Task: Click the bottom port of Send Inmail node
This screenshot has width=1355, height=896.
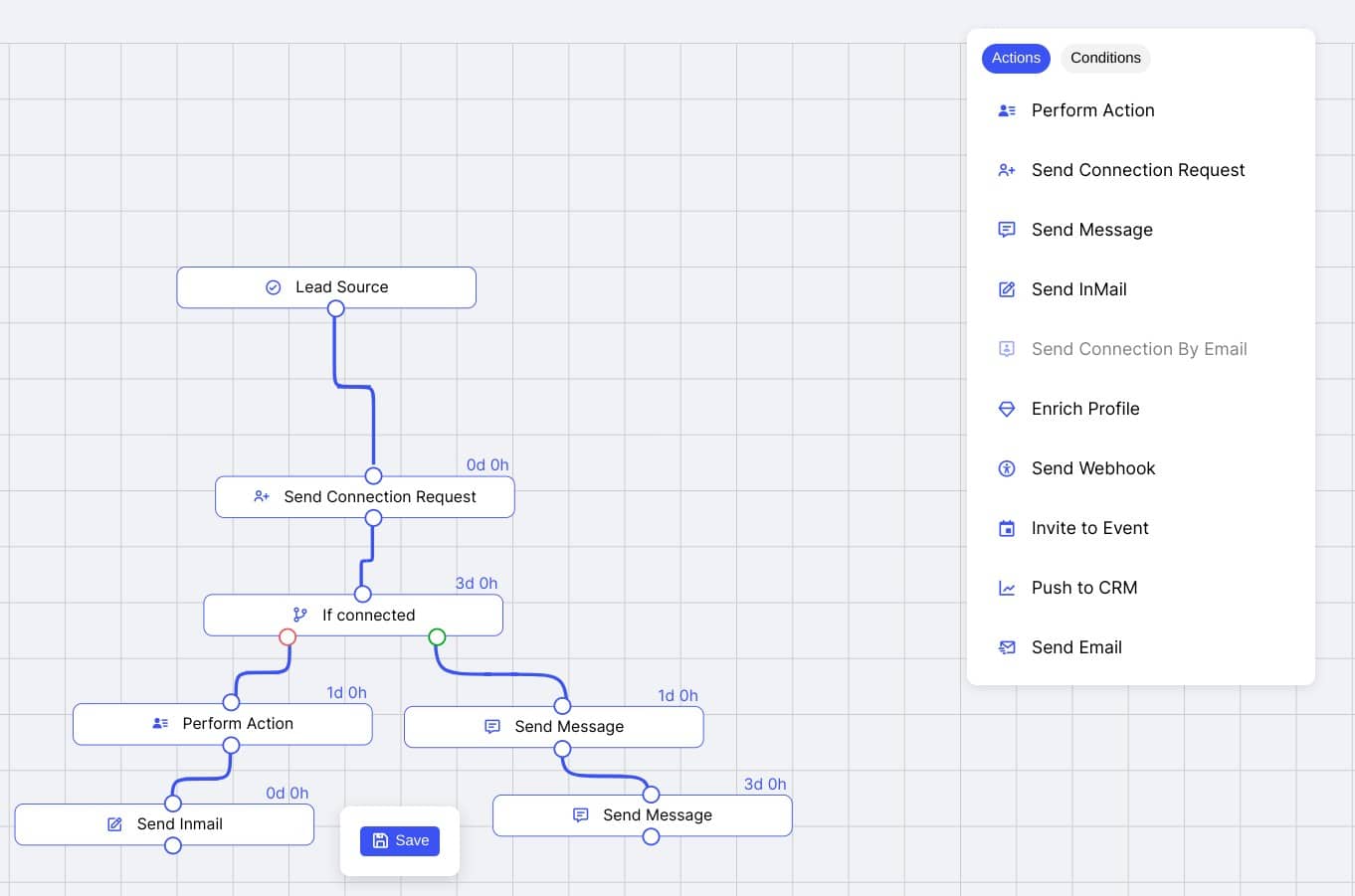Action: [173, 845]
